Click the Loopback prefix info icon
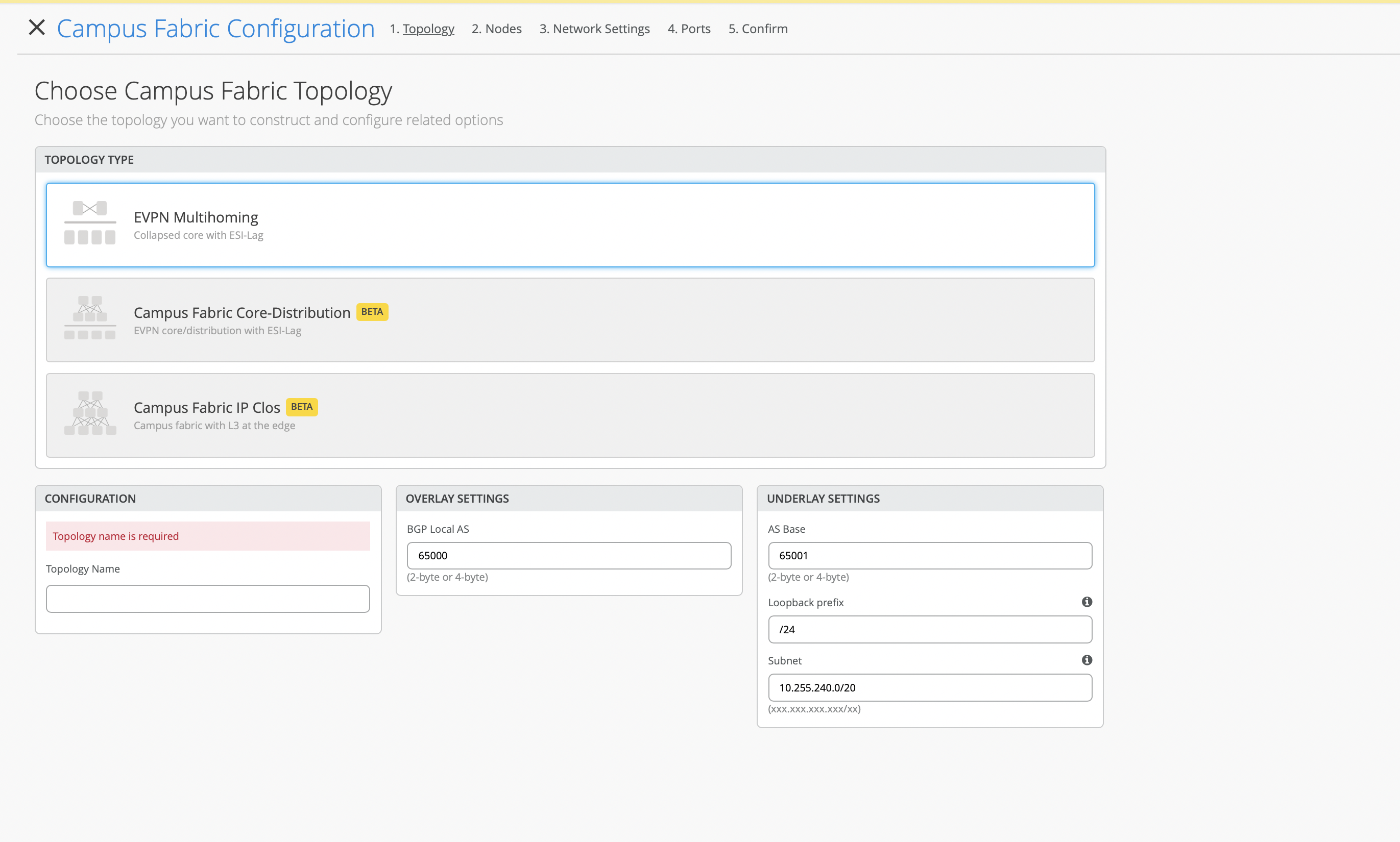The height and width of the screenshot is (842, 1400). [x=1087, y=602]
